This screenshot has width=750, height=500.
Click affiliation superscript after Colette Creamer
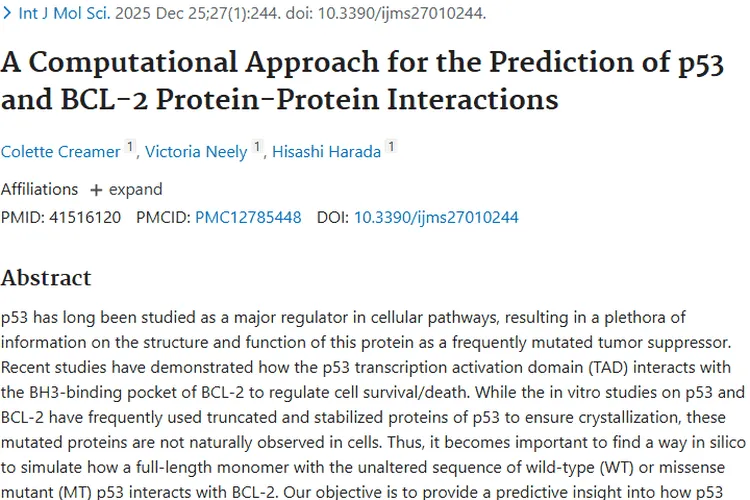pyautogui.click(x=130, y=147)
